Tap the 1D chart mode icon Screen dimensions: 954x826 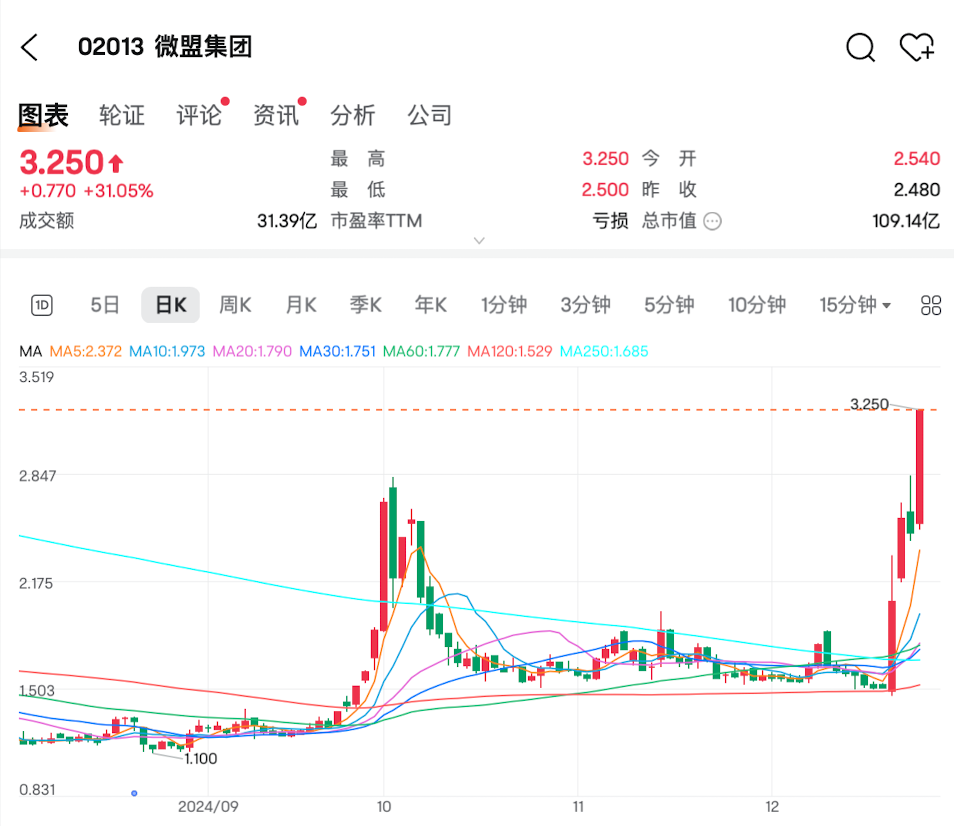pyautogui.click(x=41, y=306)
